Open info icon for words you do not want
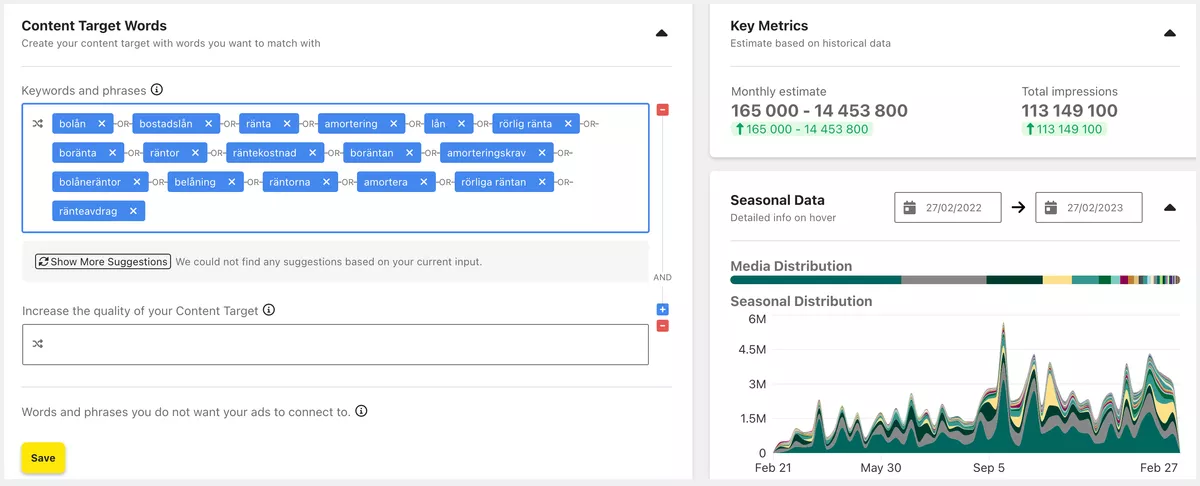The width and height of the screenshot is (1200, 486). pos(361,411)
